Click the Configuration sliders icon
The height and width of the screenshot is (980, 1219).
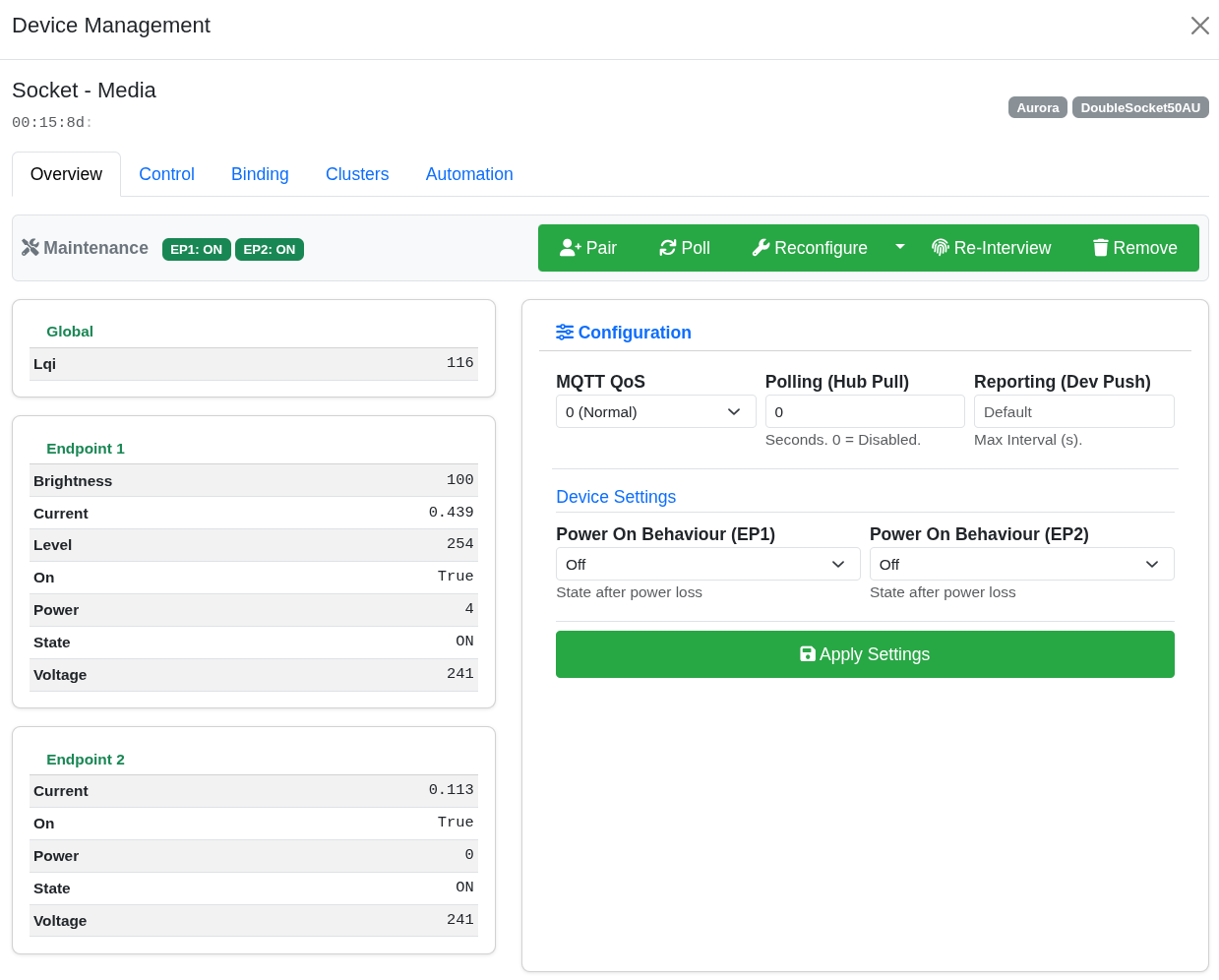565,333
